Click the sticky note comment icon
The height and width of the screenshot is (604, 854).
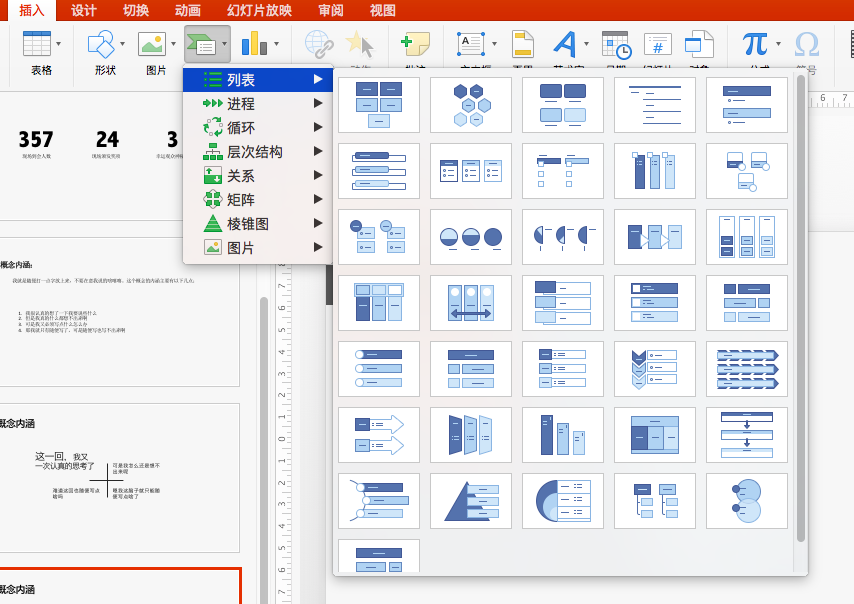tap(415, 44)
